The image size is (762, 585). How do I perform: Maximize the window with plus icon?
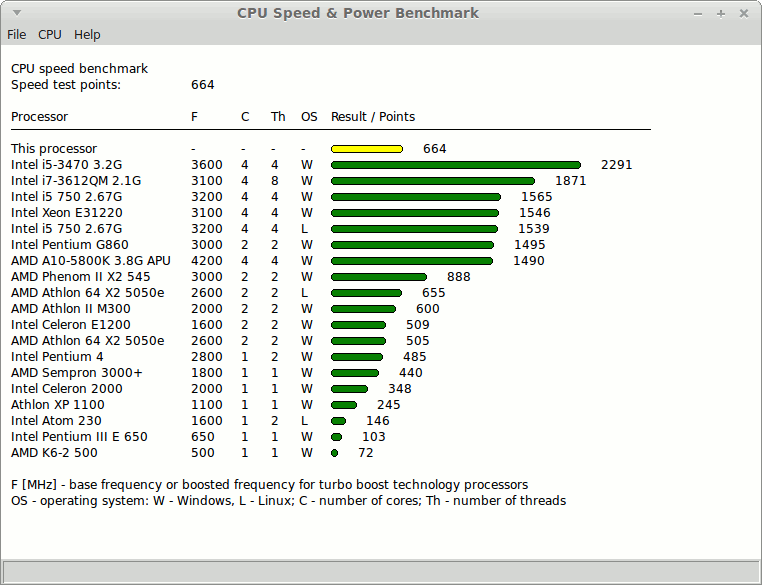pos(720,13)
